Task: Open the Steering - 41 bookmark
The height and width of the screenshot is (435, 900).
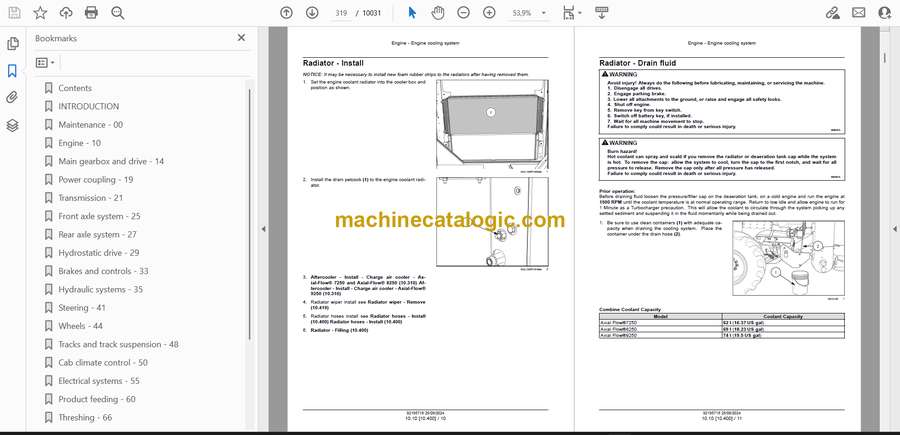Action: [x=82, y=308]
